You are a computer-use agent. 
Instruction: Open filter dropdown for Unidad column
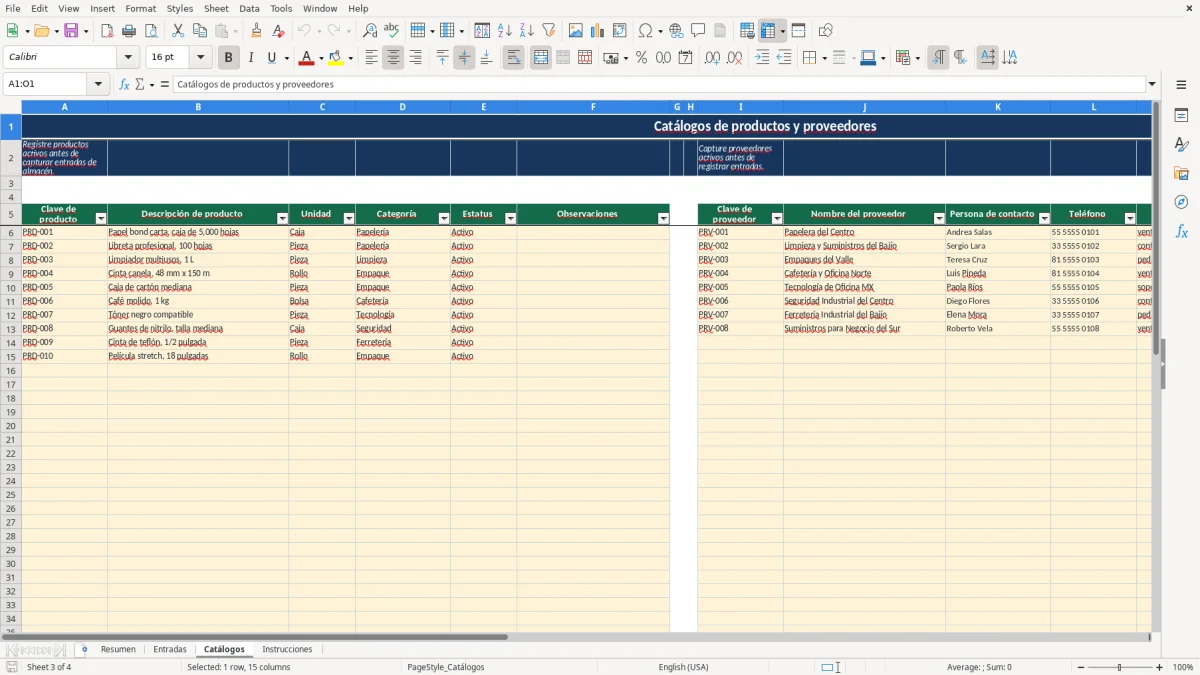(349, 218)
